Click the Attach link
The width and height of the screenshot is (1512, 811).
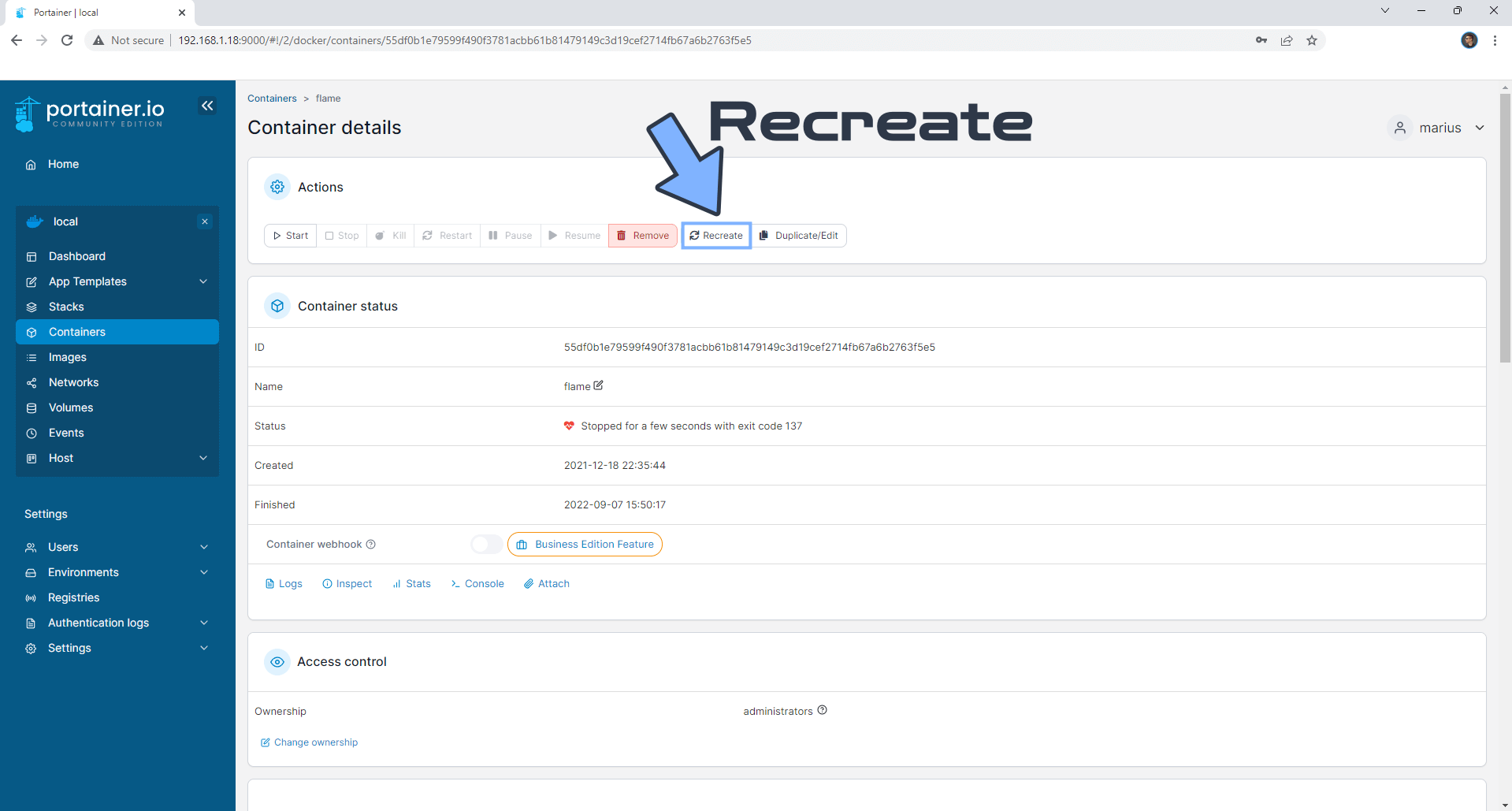point(547,584)
